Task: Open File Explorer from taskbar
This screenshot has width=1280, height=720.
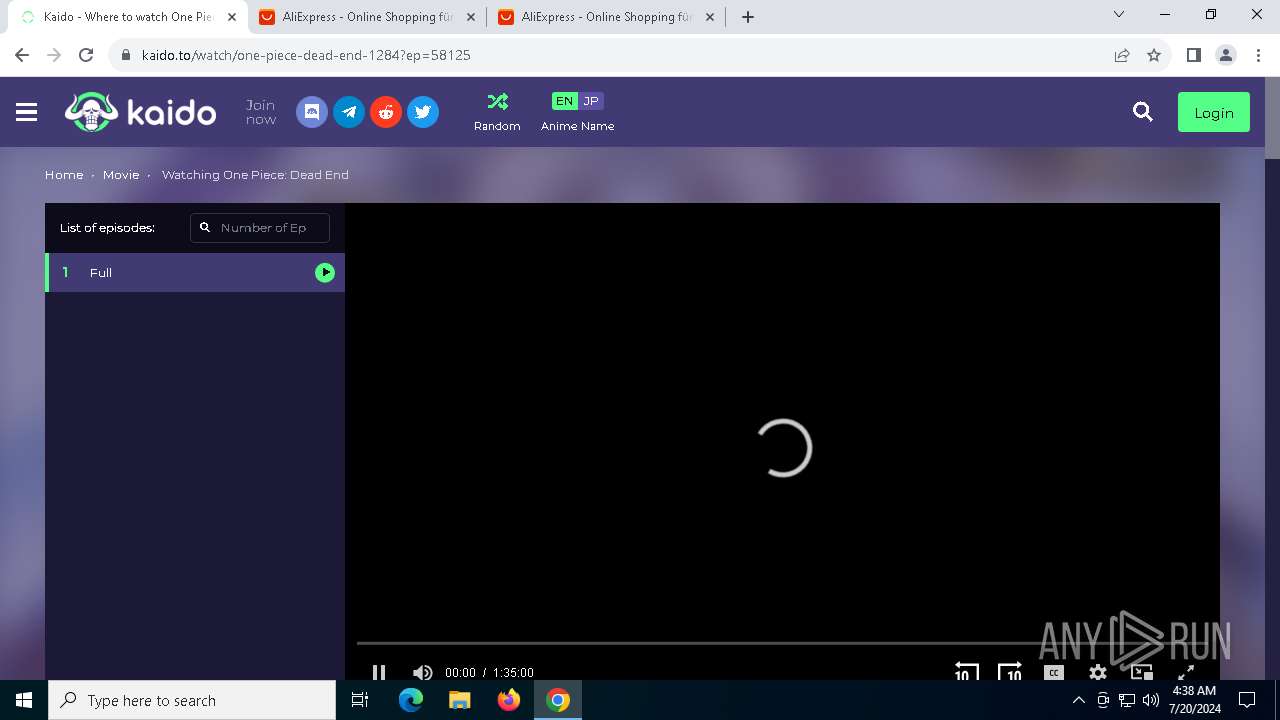Action: click(x=460, y=700)
